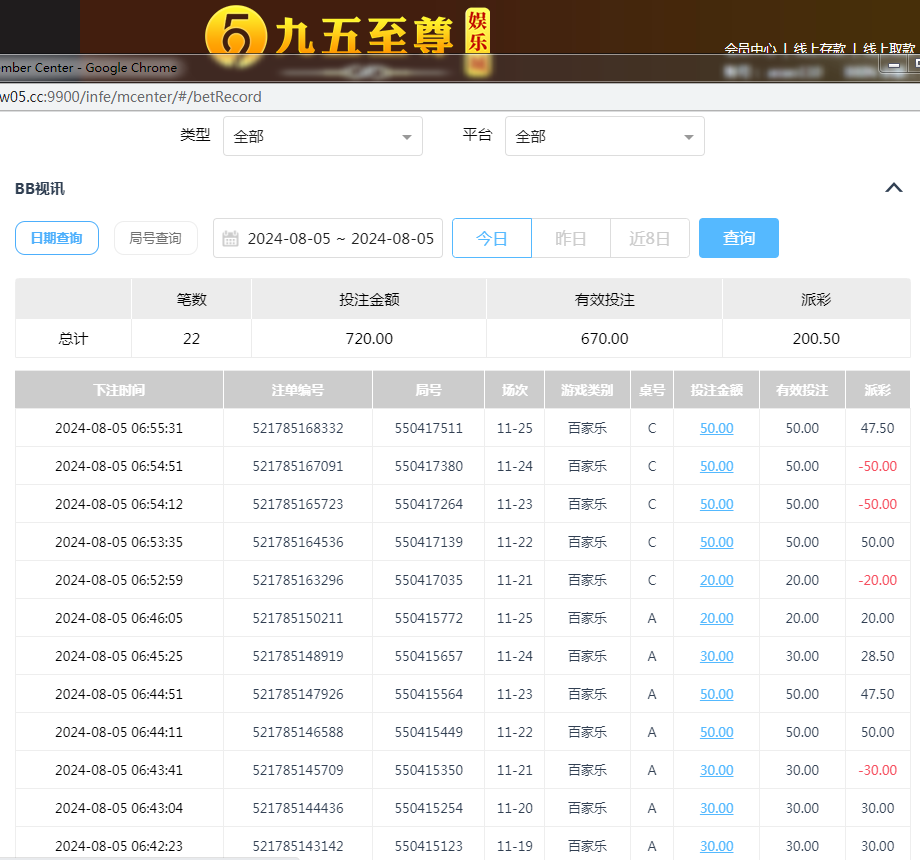Viewport: 920px width, 860px height.
Task: Open the 20.00 bet link at 06:52:59
Action: pyautogui.click(x=716, y=580)
